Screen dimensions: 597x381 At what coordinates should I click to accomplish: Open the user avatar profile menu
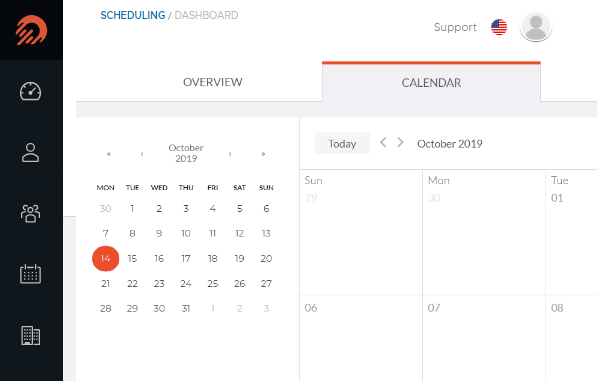[x=536, y=27]
